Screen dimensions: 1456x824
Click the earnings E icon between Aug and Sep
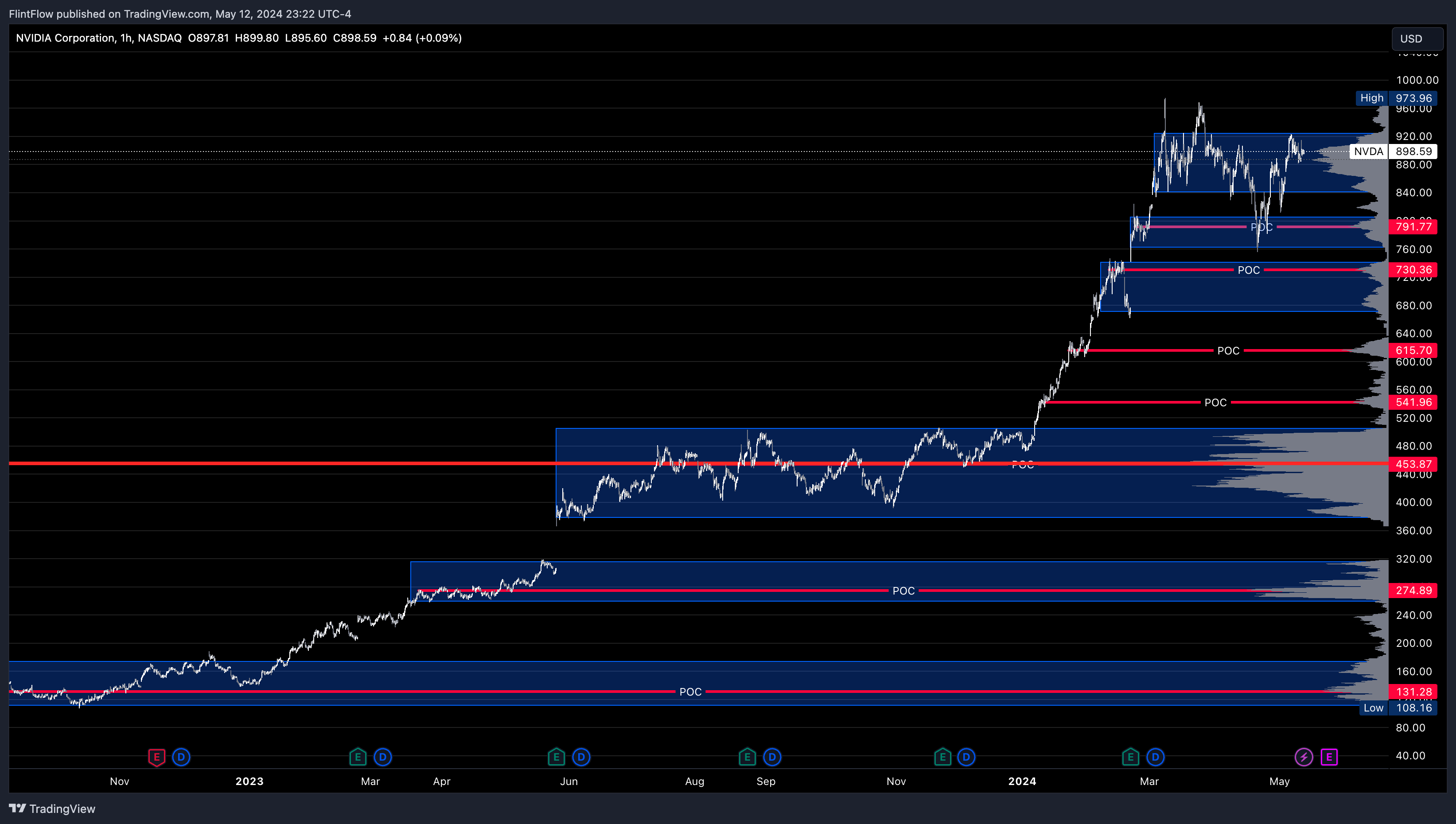[x=747, y=757]
